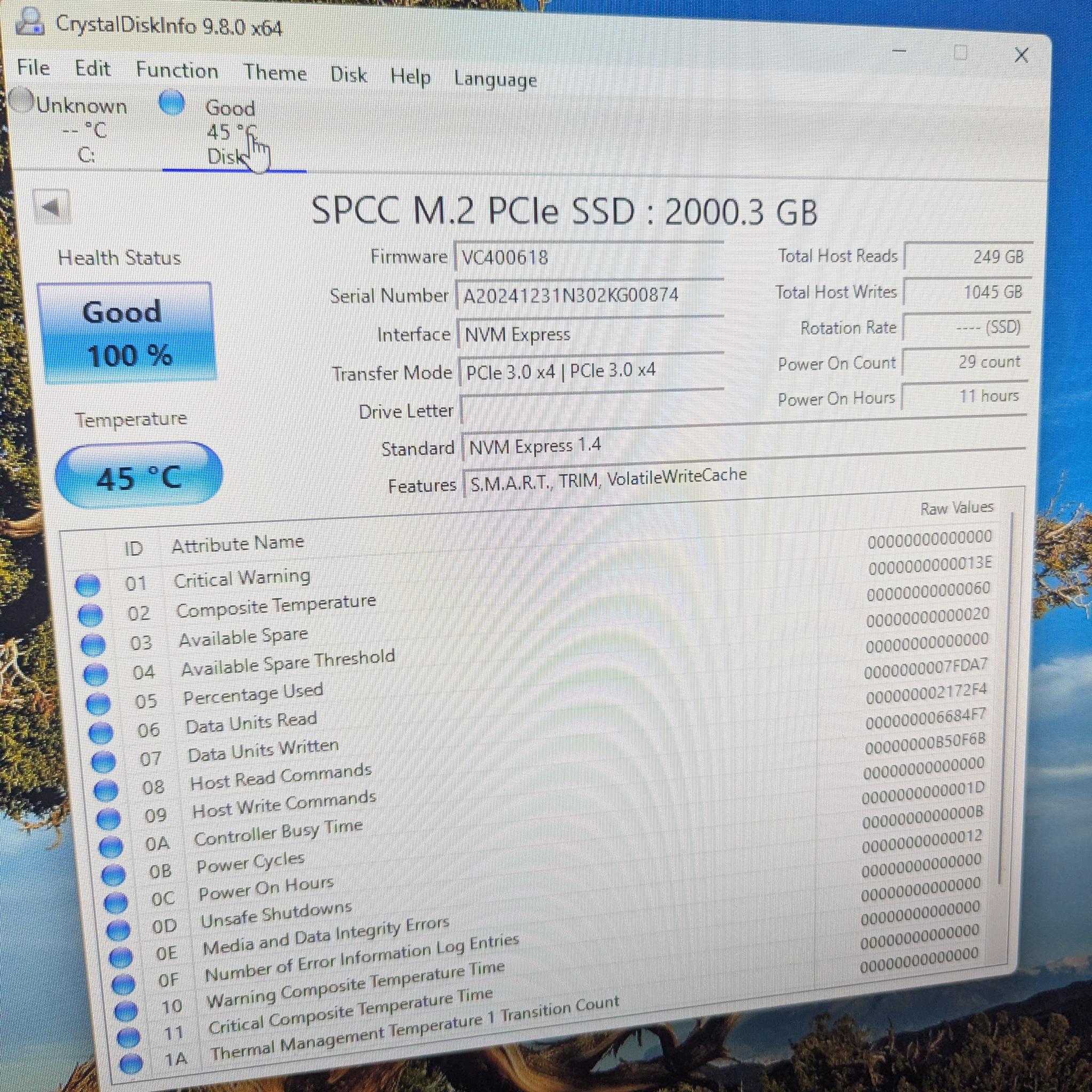Click the Total Host Writes value 1045 GB

968,292
